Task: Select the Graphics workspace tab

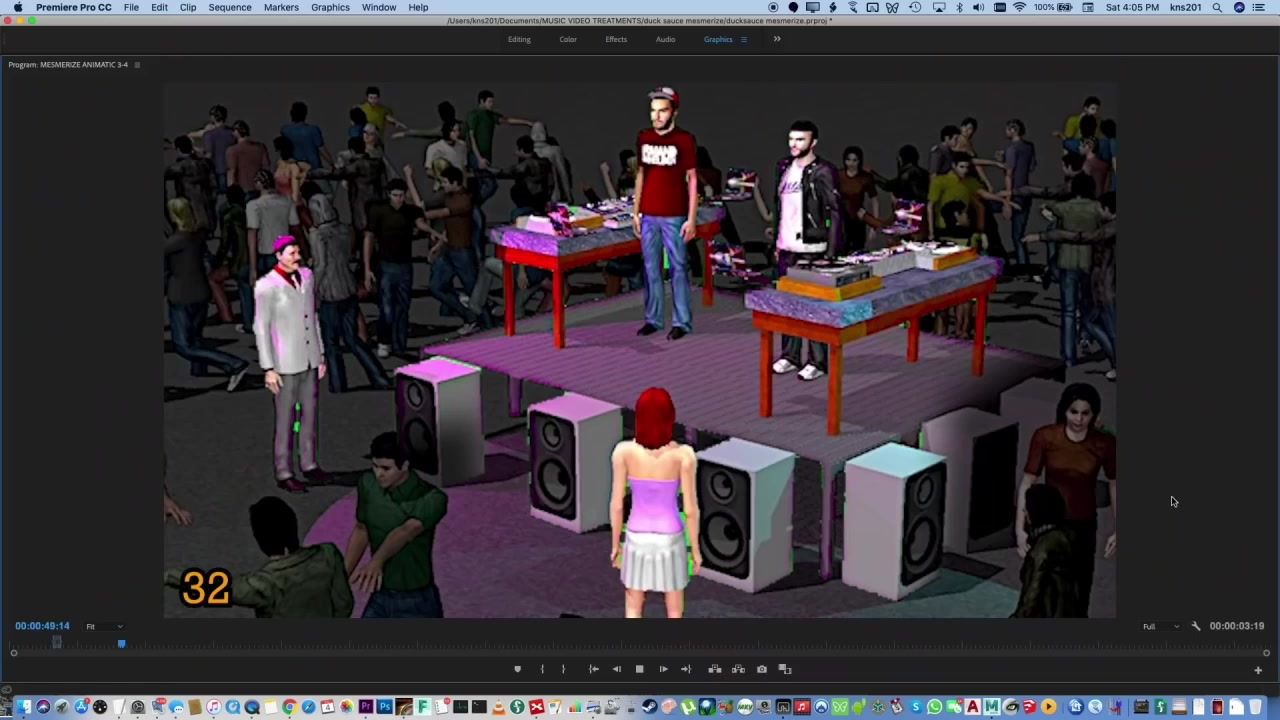Action: click(x=718, y=39)
